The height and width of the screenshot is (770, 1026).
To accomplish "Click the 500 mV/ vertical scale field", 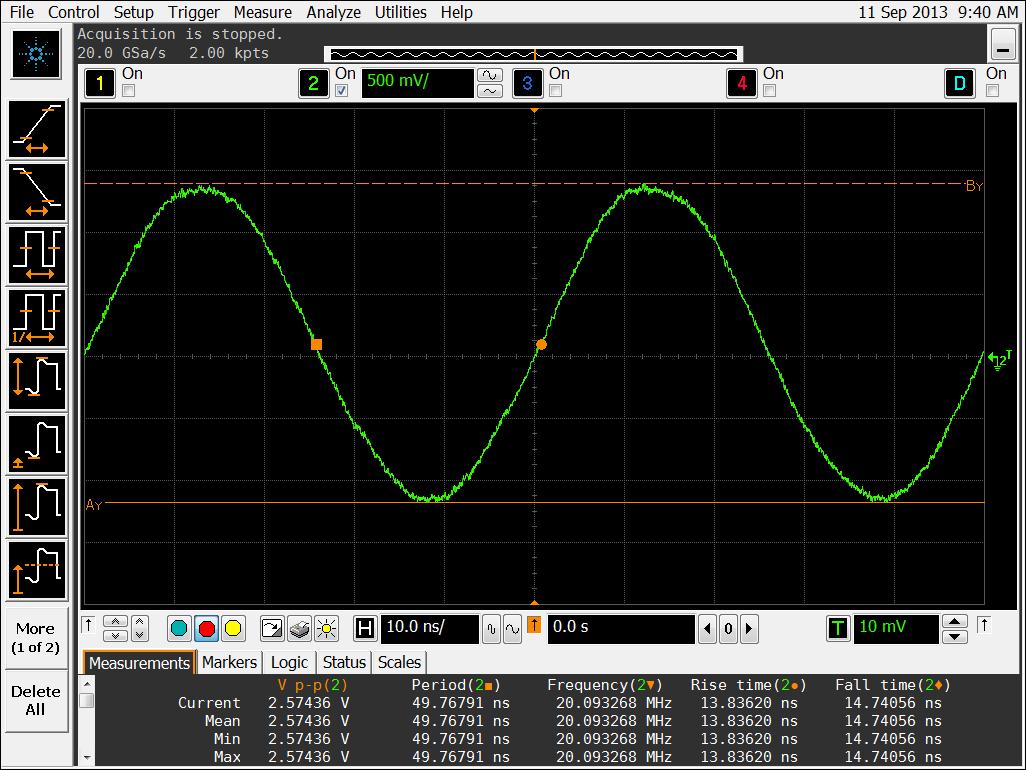I will pyautogui.click(x=417, y=82).
